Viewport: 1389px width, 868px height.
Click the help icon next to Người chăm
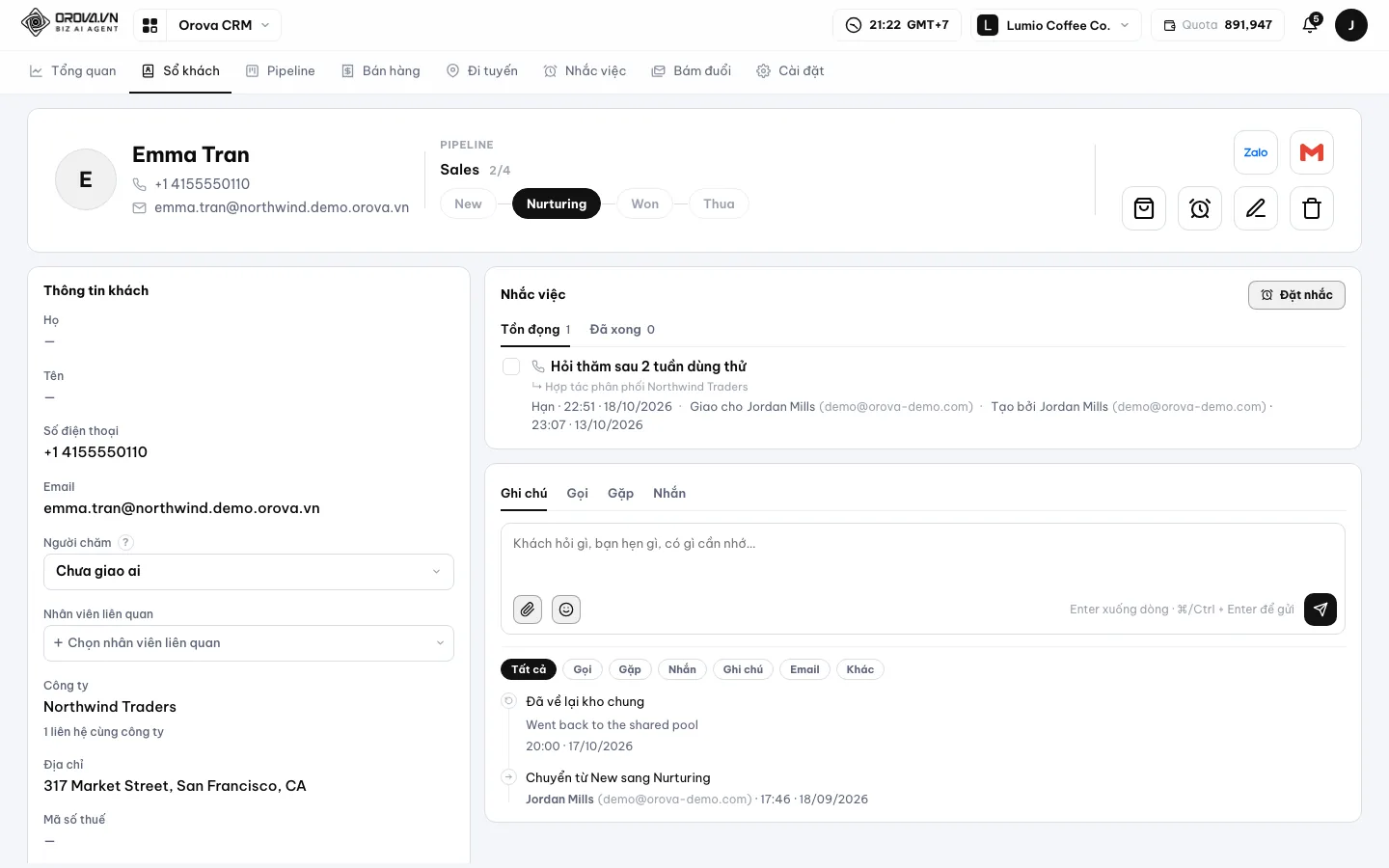point(125,543)
